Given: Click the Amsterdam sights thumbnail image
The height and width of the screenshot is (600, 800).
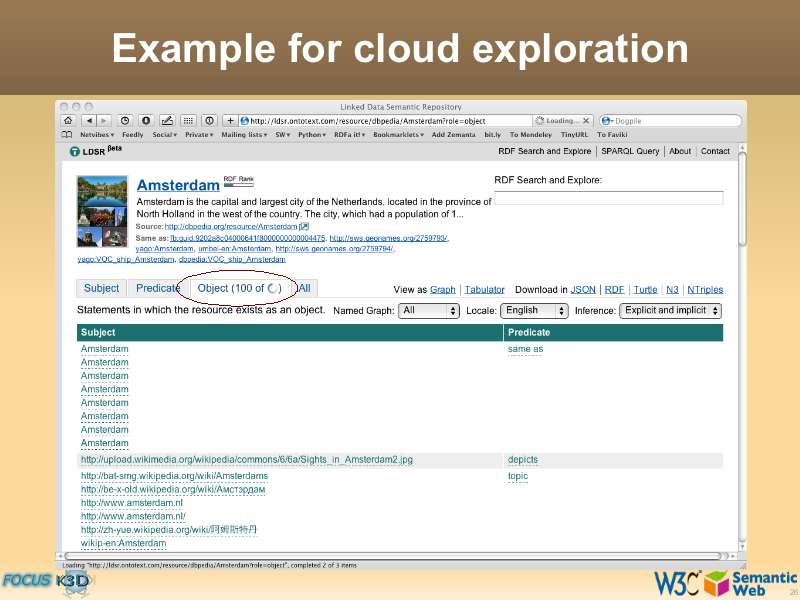Looking at the screenshot, I should tap(102, 211).
